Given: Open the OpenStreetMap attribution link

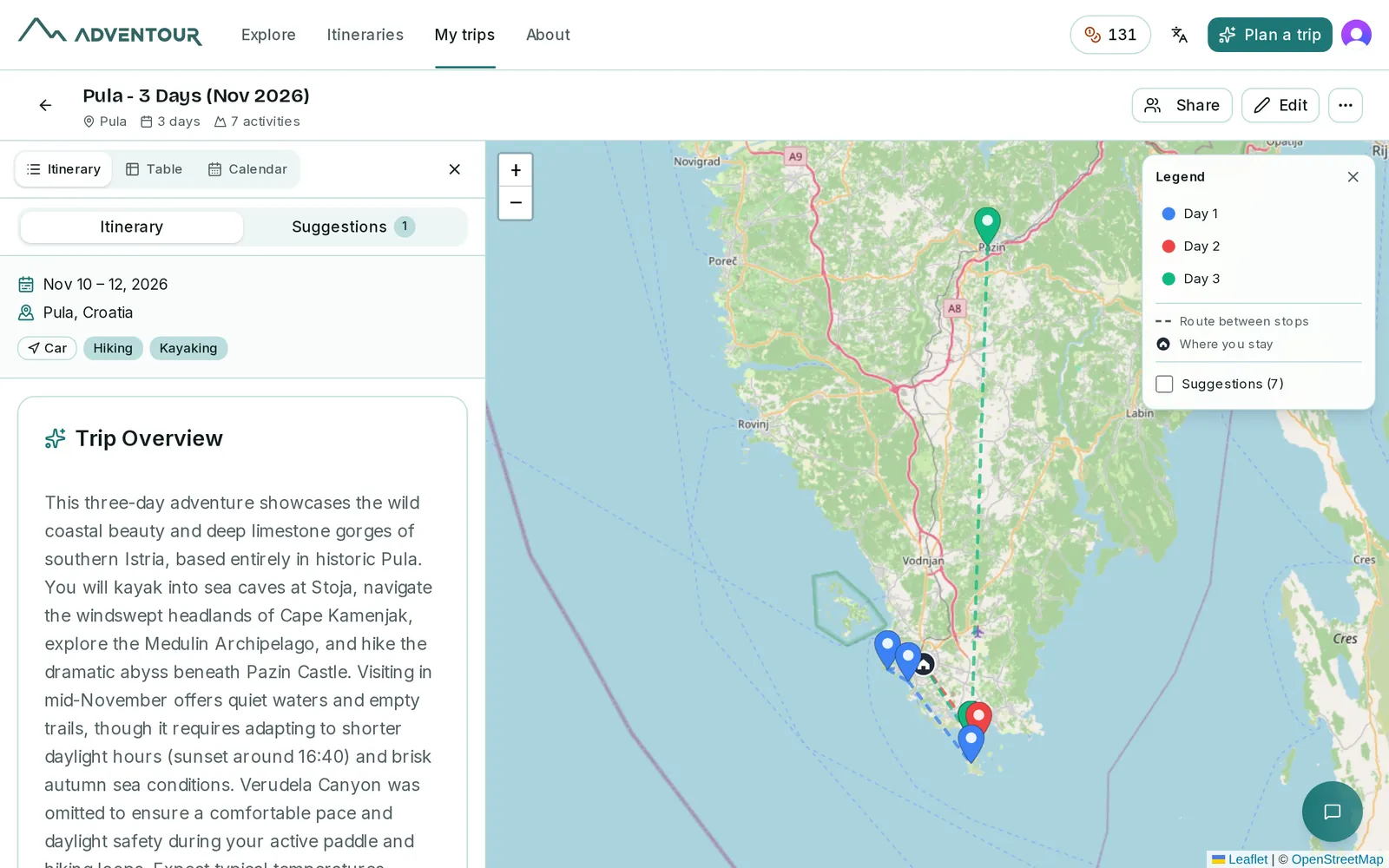Looking at the screenshot, I should pyautogui.click(x=1337, y=859).
